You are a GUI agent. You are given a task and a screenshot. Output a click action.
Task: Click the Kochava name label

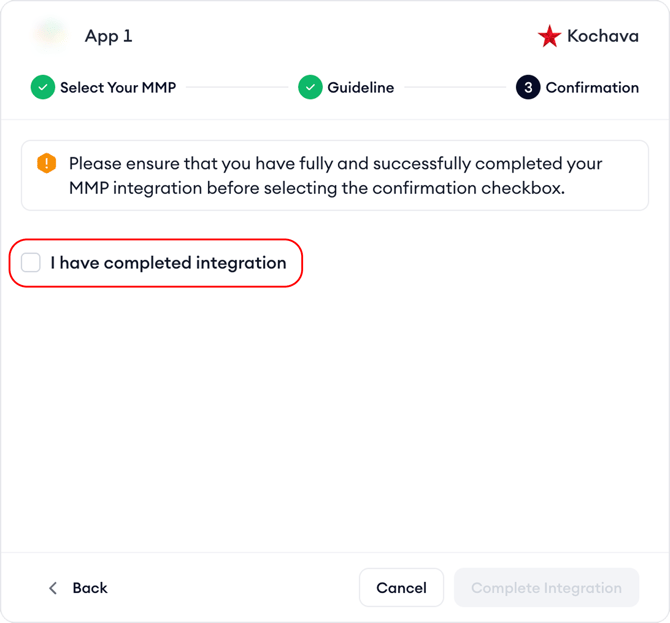tap(603, 37)
